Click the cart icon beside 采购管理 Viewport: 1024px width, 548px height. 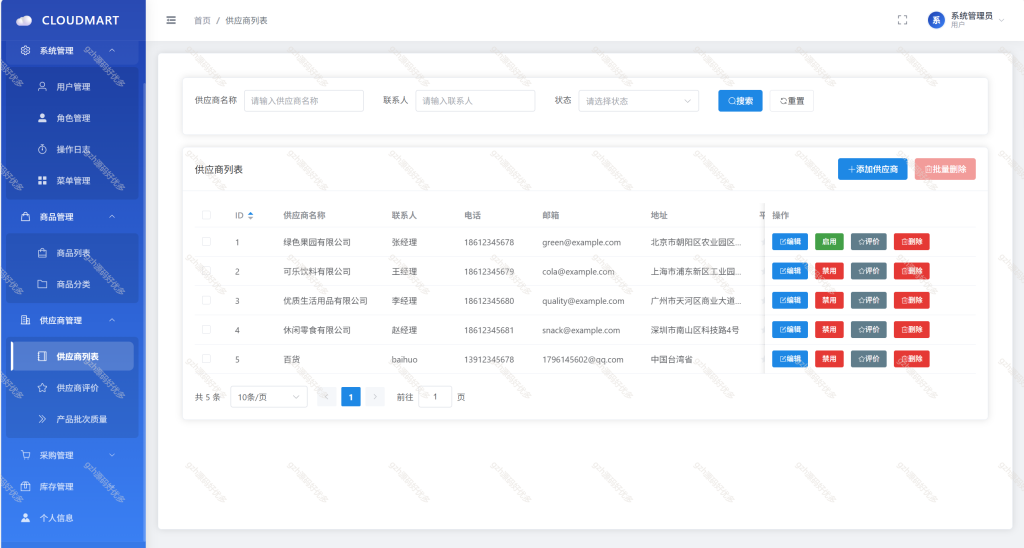point(25,455)
